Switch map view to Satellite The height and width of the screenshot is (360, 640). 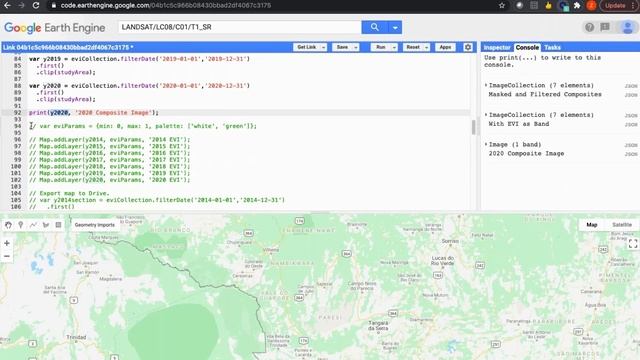(622, 225)
